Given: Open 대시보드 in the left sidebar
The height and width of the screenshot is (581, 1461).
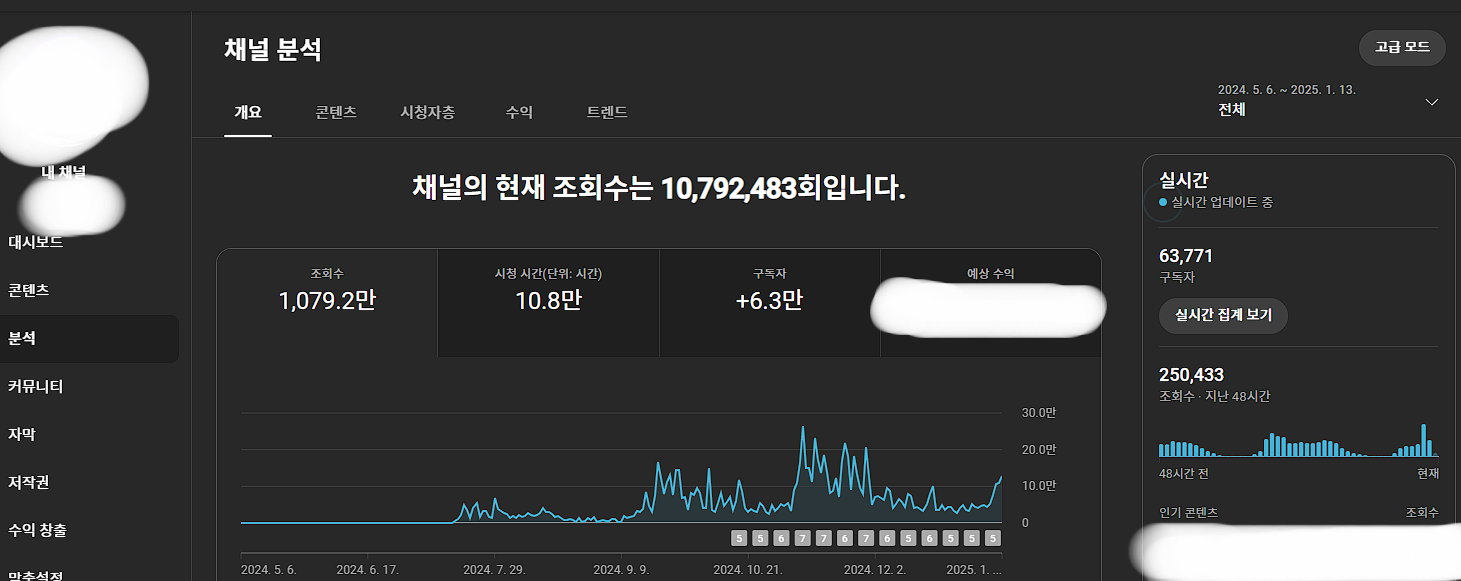Looking at the screenshot, I should (x=36, y=241).
